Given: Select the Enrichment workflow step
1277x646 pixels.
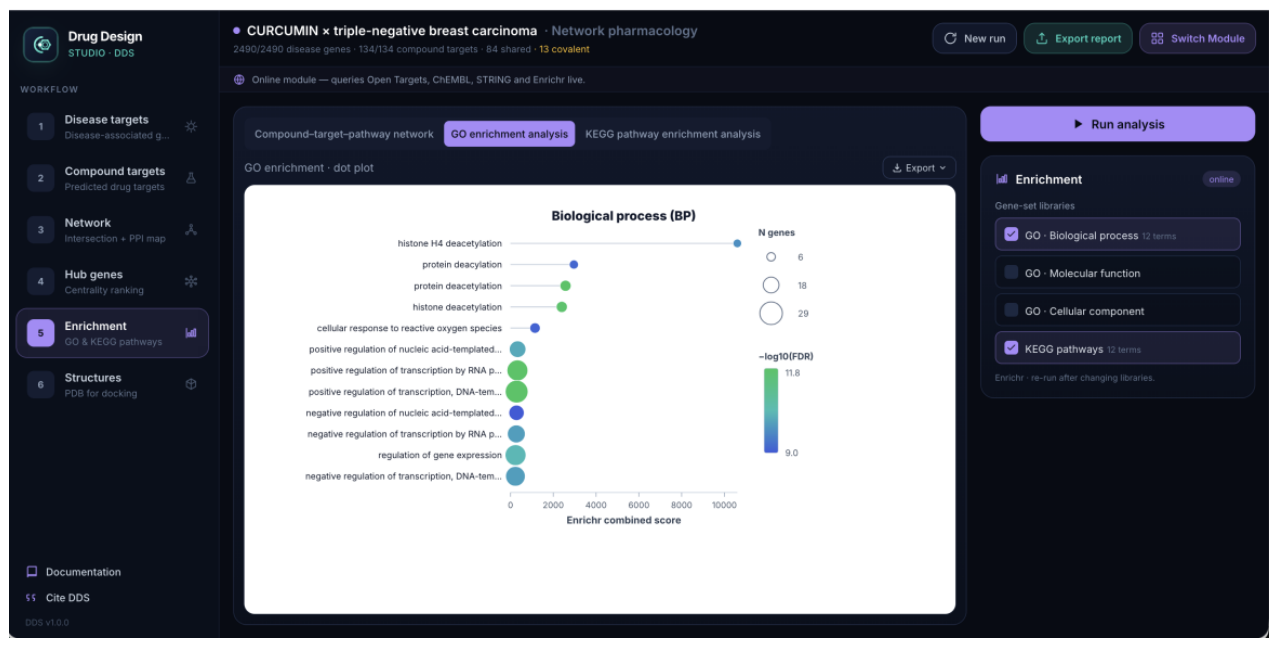Looking at the screenshot, I should coord(113,333).
